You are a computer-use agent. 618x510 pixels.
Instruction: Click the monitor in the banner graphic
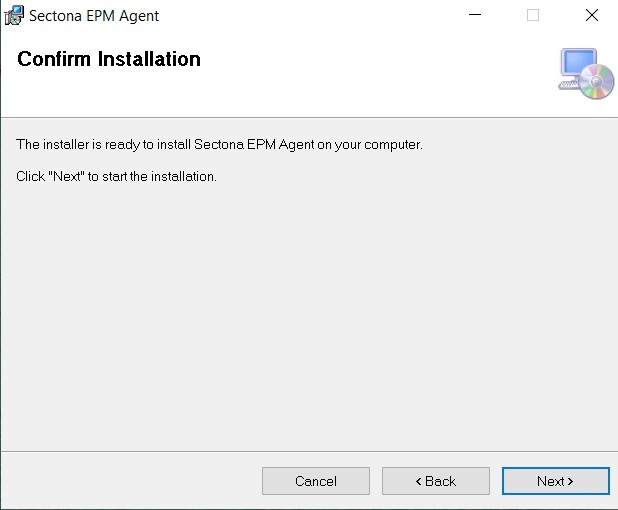(578, 65)
